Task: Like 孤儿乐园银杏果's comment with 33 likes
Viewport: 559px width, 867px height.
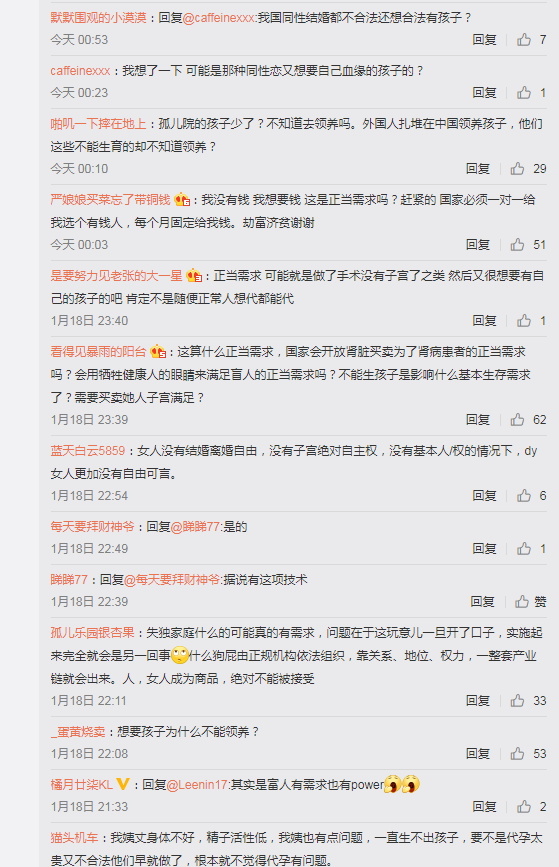Action: tap(517, 700)
